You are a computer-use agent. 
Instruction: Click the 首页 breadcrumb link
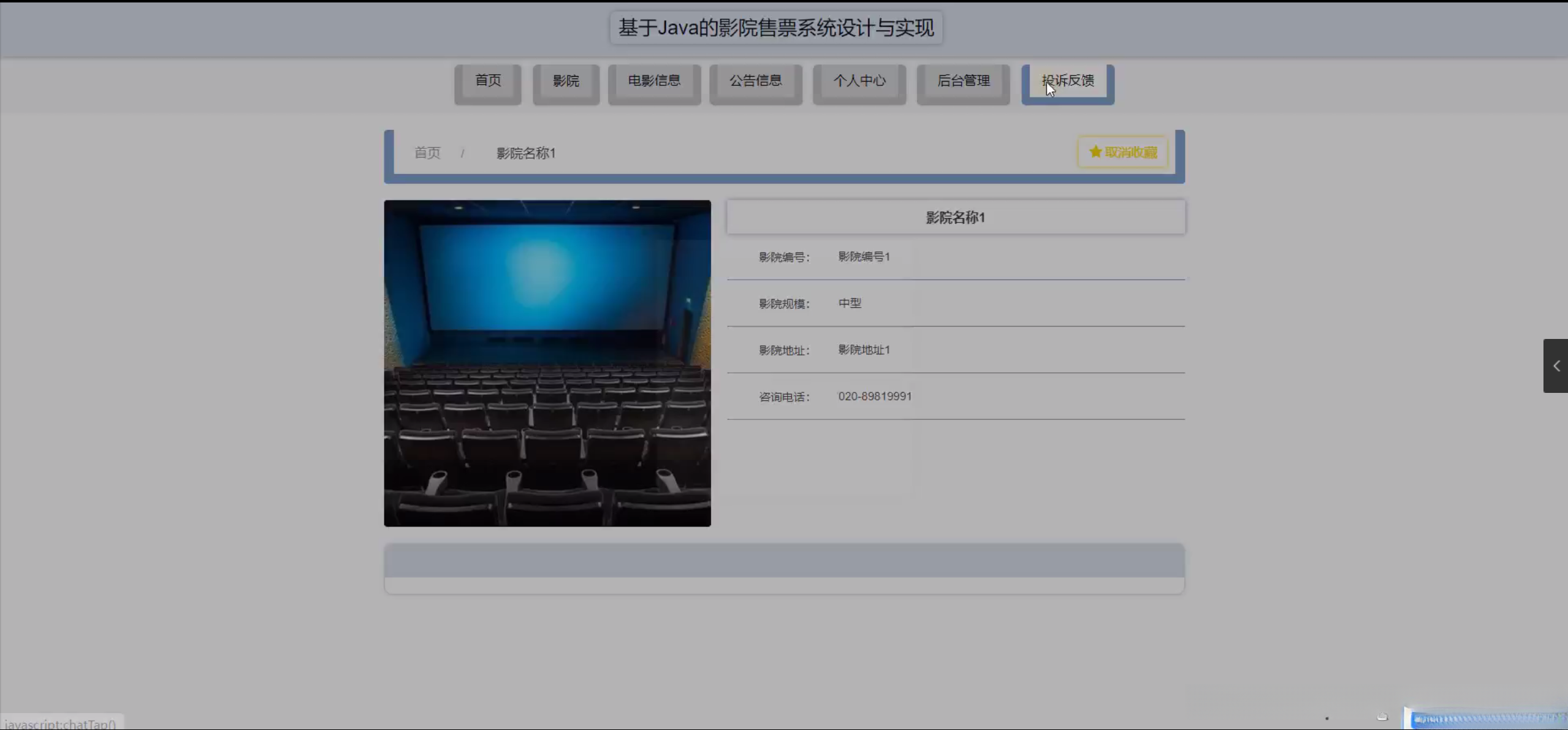(x=427, y=153)
